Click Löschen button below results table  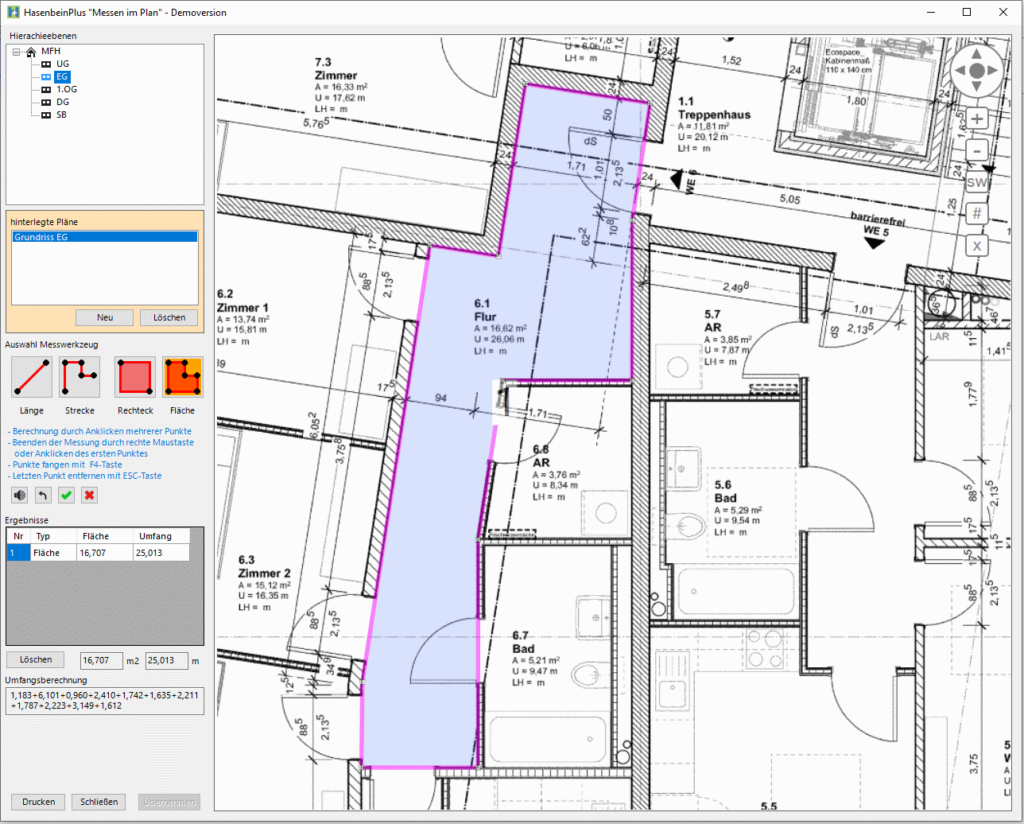coord(35,659)
